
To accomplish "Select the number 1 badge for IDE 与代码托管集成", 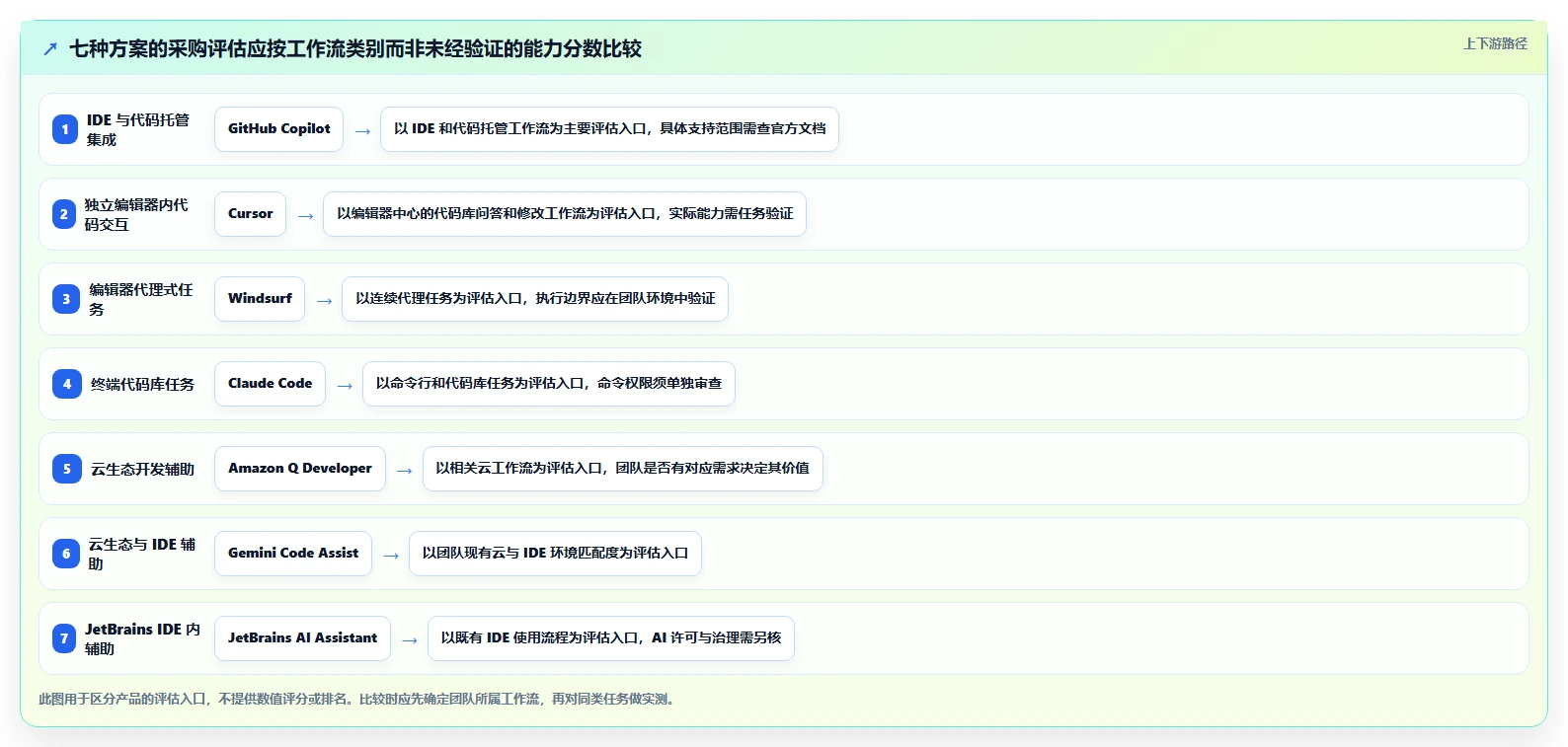I will (65, 129).
